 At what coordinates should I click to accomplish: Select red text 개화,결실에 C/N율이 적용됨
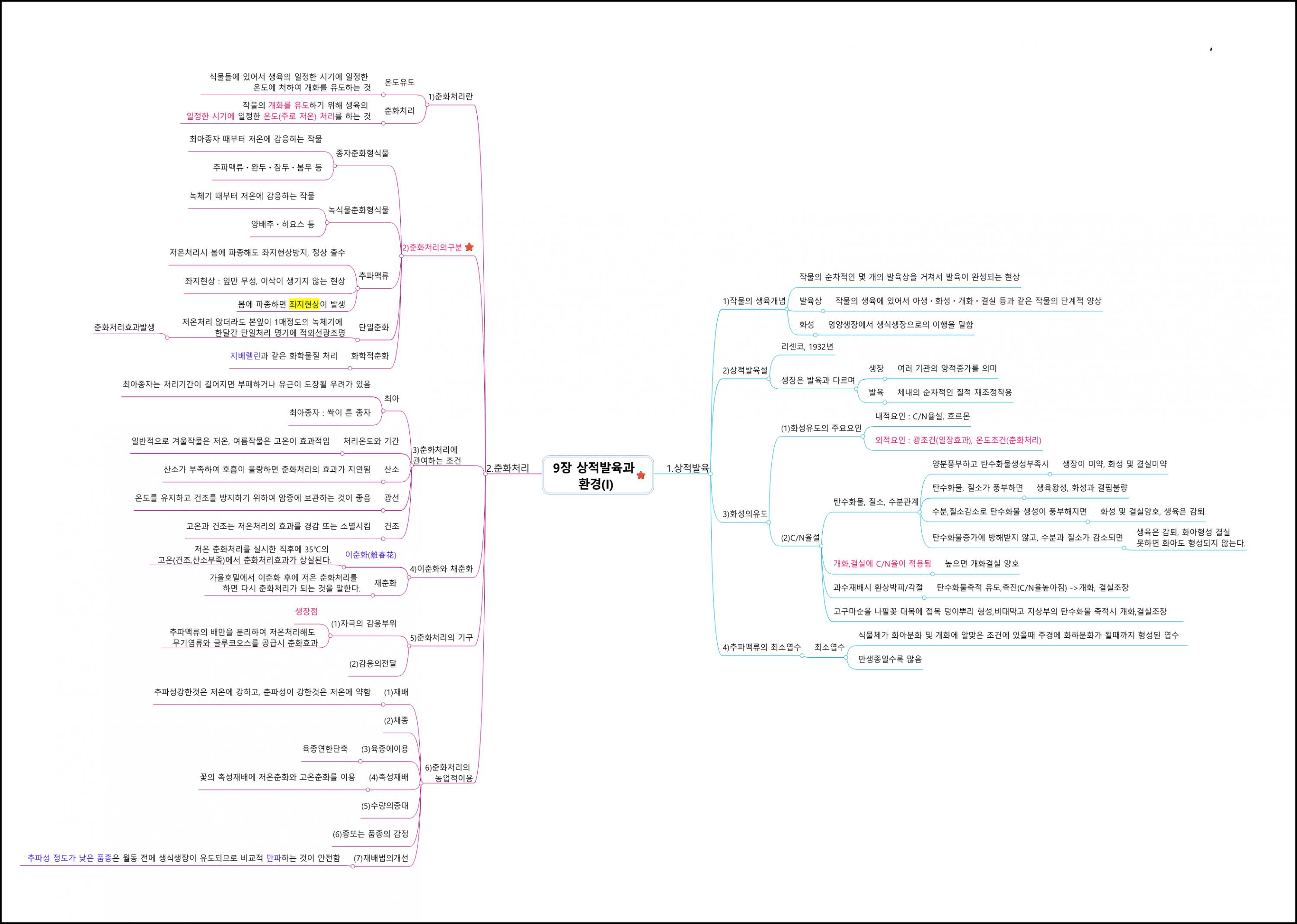(x=882, y=563)
